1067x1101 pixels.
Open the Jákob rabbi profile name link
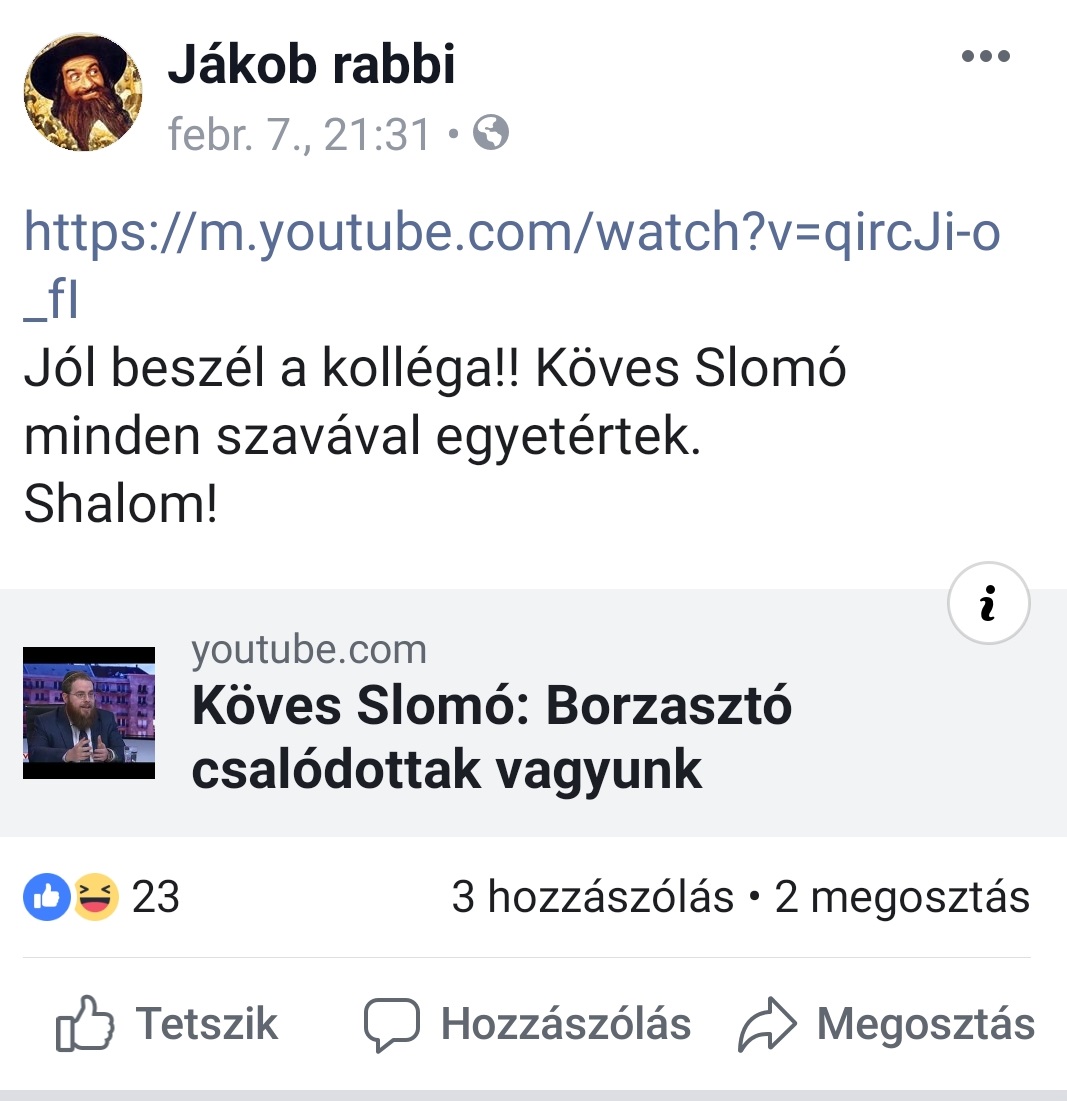pyautogui.click(x=311, y=64)
